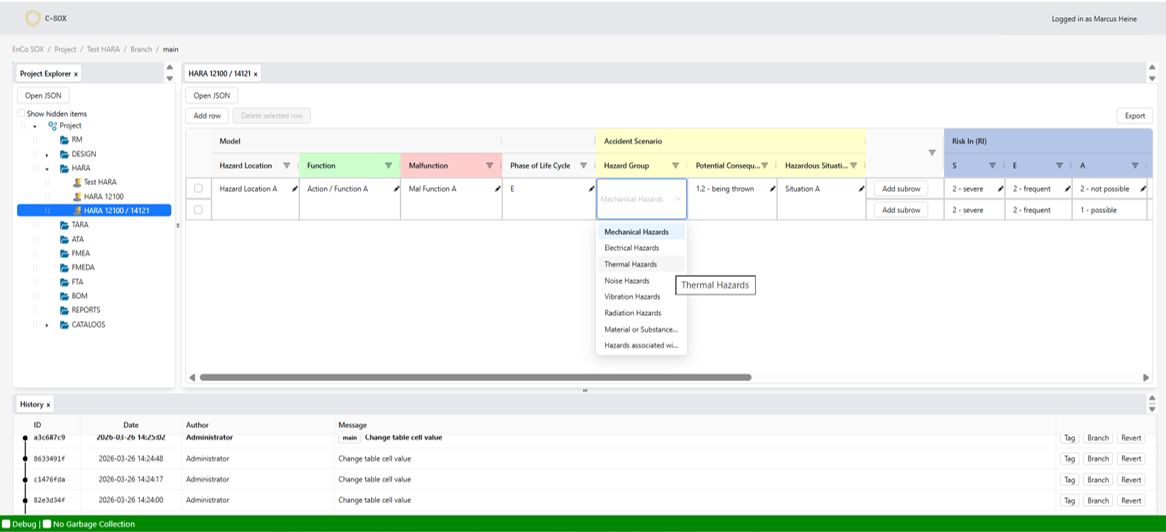The height and width of the screenshot is (532, 1166).
Task: Open the Function column filter icon
Action: (x=388, y=166)
